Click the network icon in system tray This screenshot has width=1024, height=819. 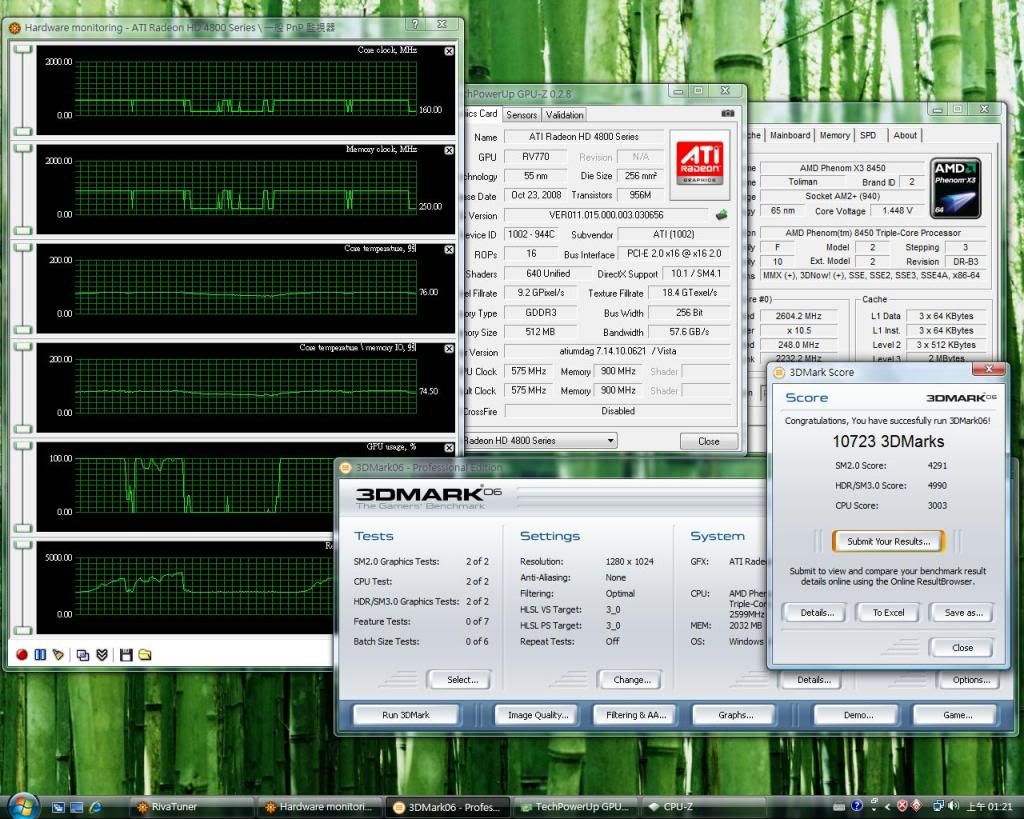938,807
